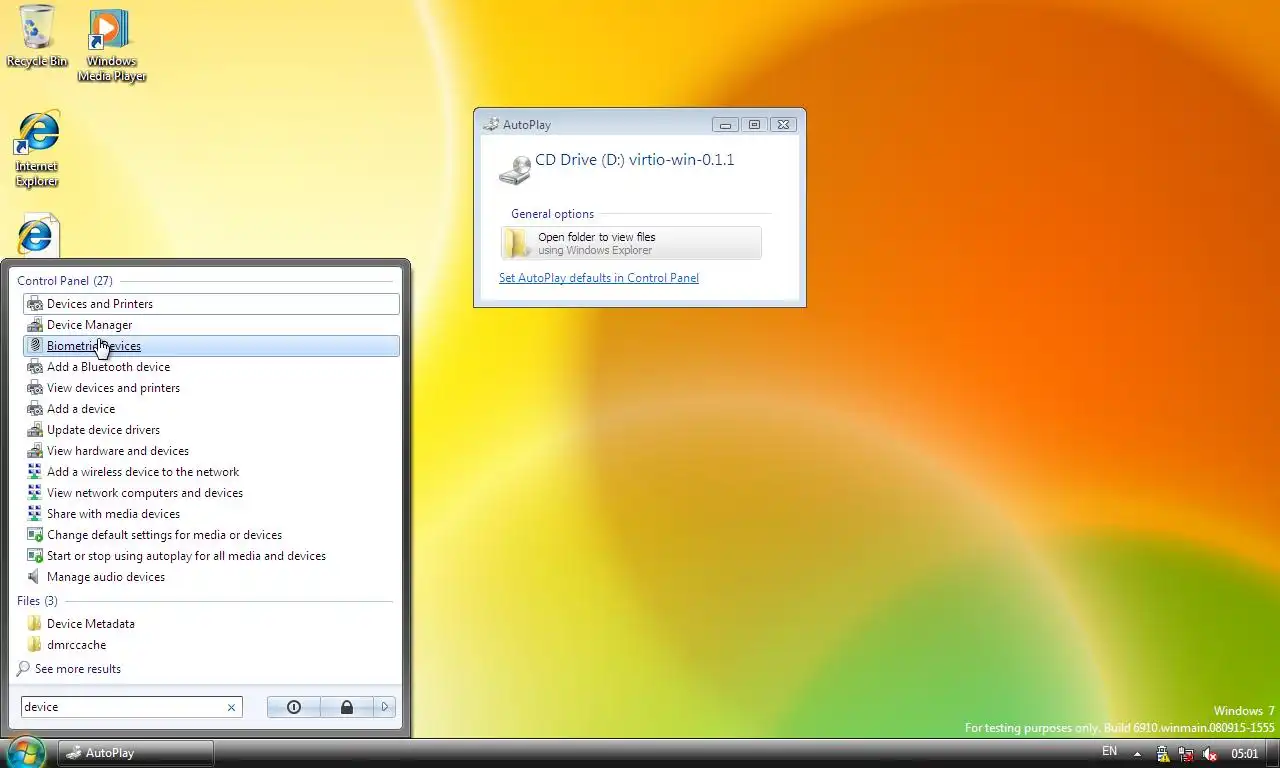Open Internet Explorer desktop shortcut
Image resolution: width=1280 pixels, height=768 pixels.
[37, 150]
